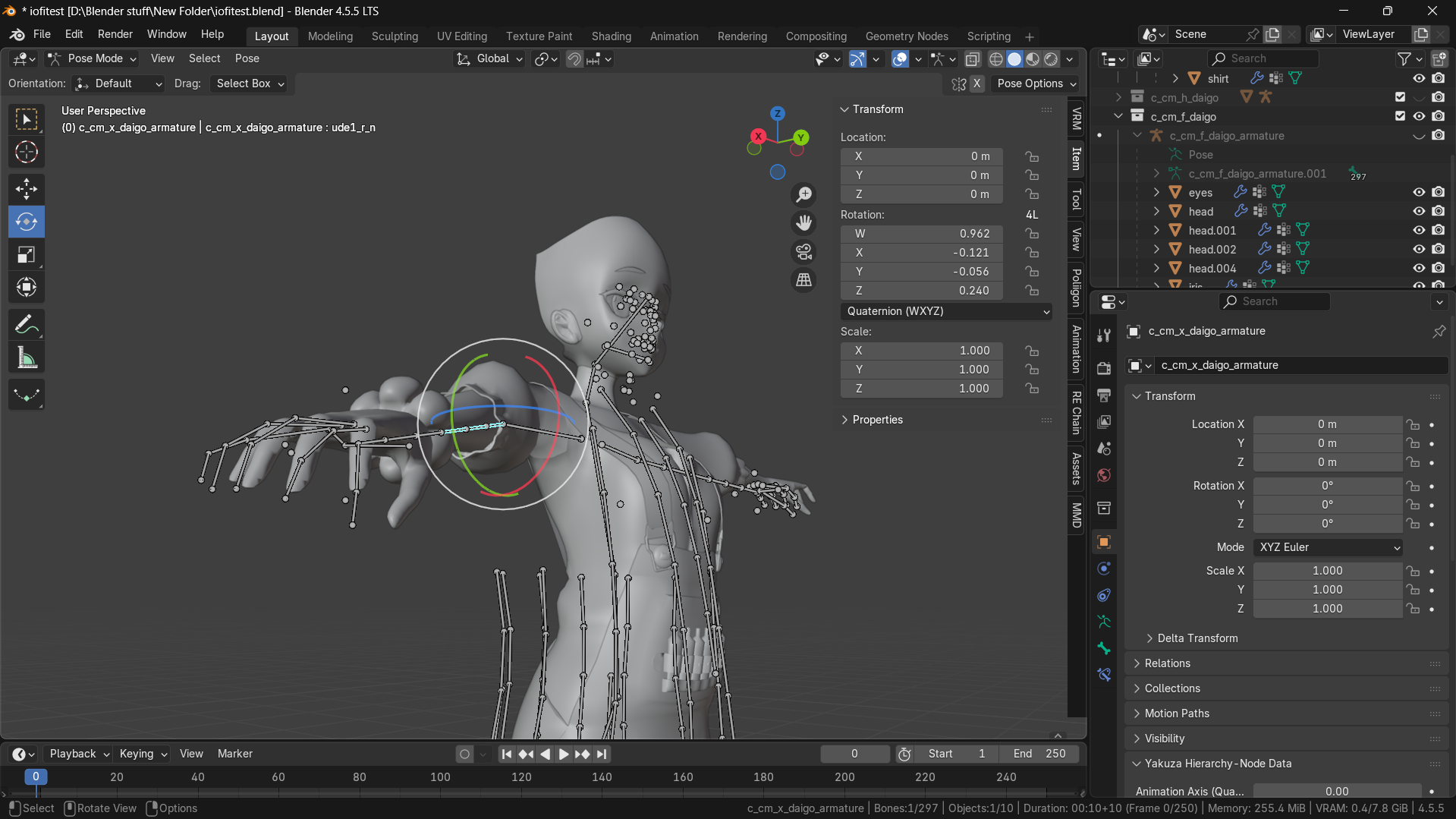Image resolution: width=1456 pixels, height=819 pixels.
Task: Lock the rotation W value
Action: coord(1032,234)
